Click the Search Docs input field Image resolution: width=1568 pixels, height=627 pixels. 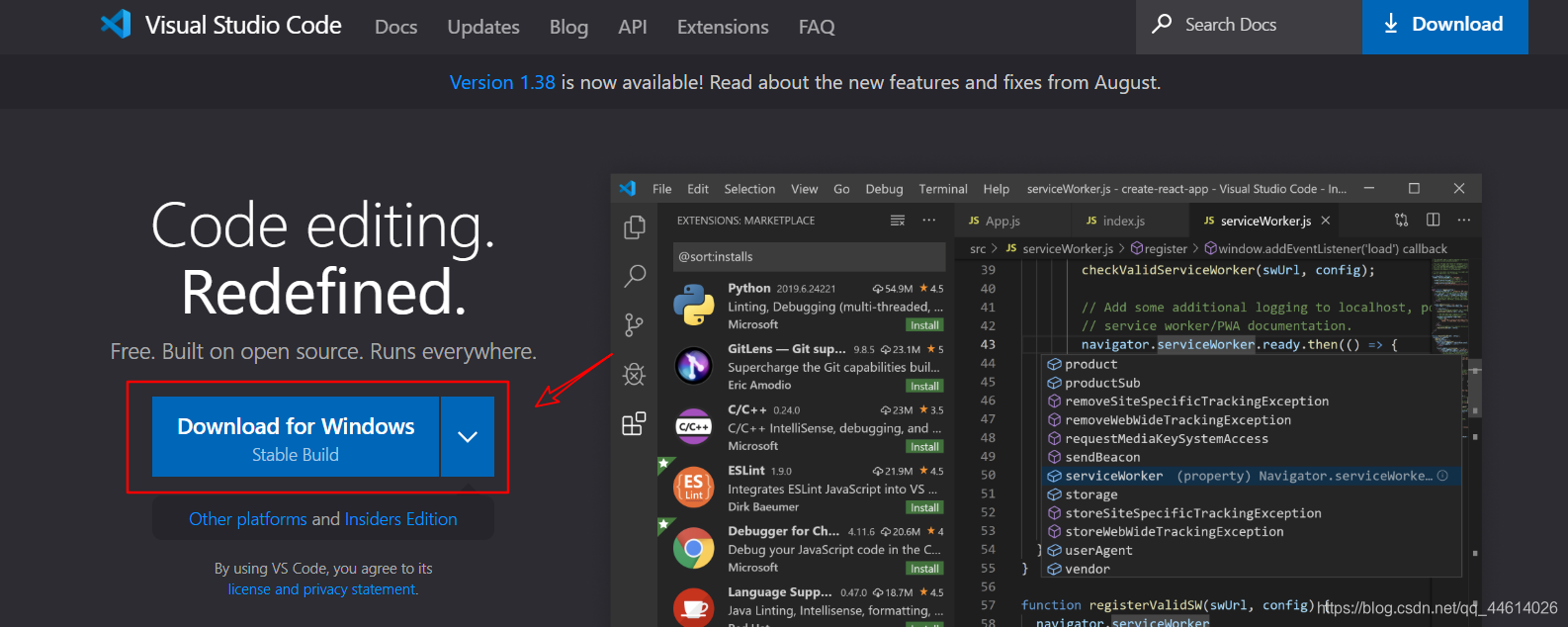tap(1248, 25)
